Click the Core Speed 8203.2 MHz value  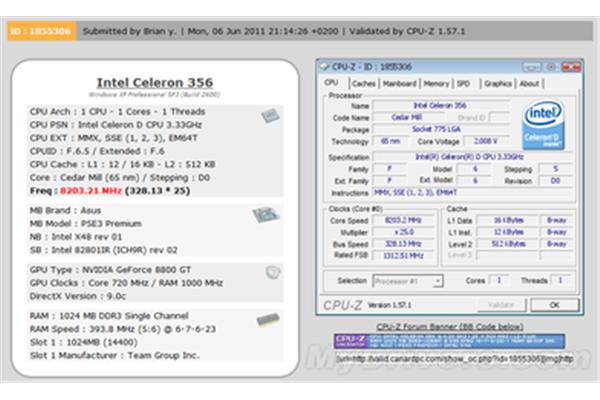[403, 220]
